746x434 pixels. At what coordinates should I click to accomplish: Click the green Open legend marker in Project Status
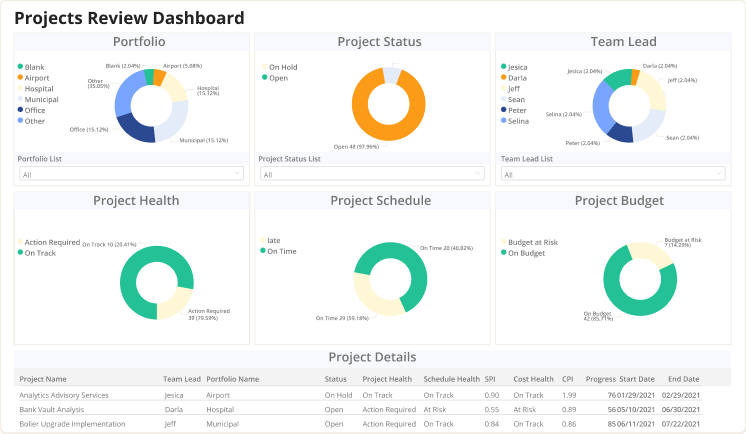(x=263, y=77)
